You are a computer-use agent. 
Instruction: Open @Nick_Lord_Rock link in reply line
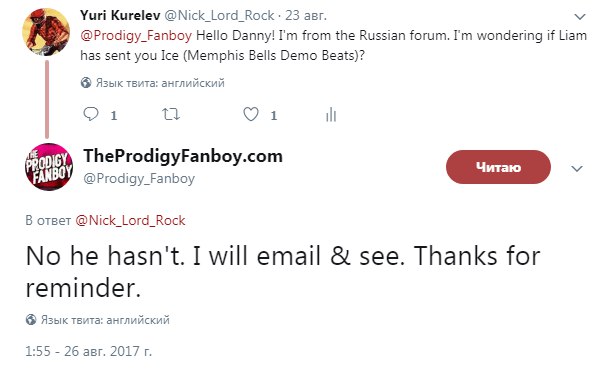(130, 220)
